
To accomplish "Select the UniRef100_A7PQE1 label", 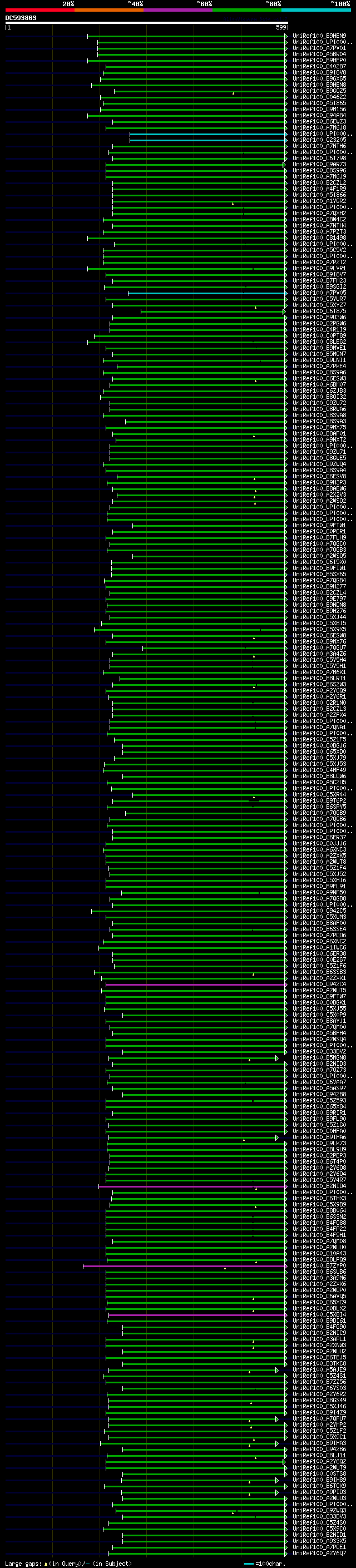I will [x=319, y=1547].
